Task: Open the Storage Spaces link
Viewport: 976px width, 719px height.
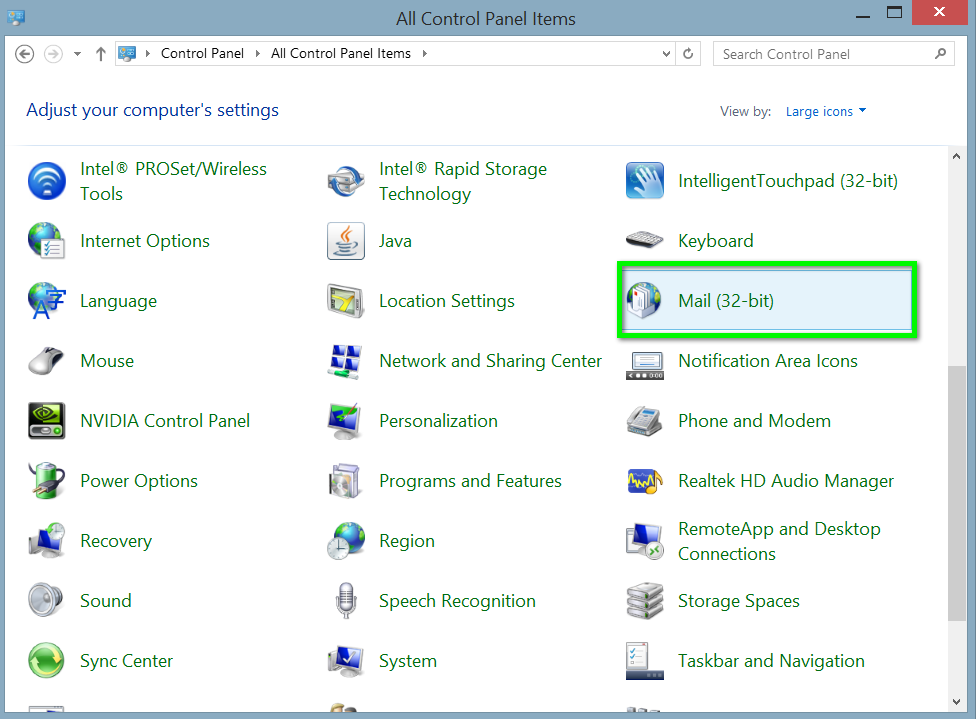Action: coord(739,601)
